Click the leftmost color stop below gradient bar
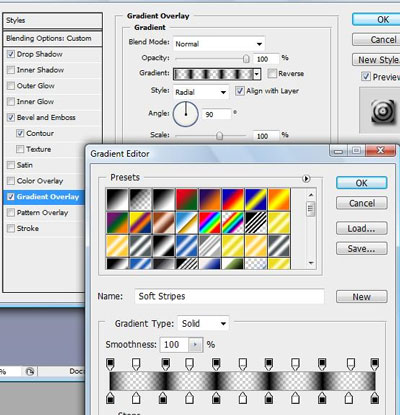 tap(110, 397)
